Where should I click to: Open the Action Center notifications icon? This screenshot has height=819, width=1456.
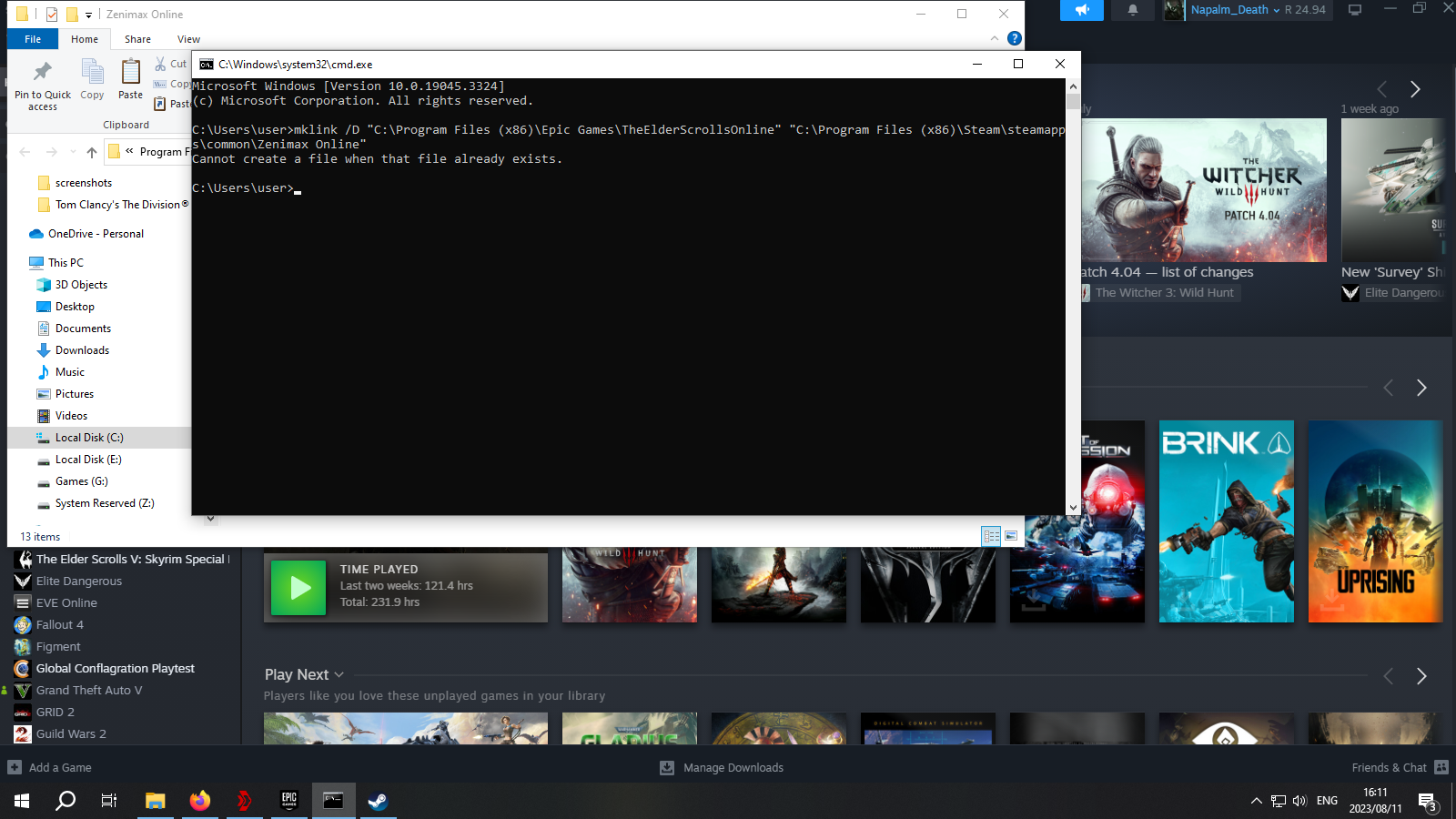[1428, 801]
